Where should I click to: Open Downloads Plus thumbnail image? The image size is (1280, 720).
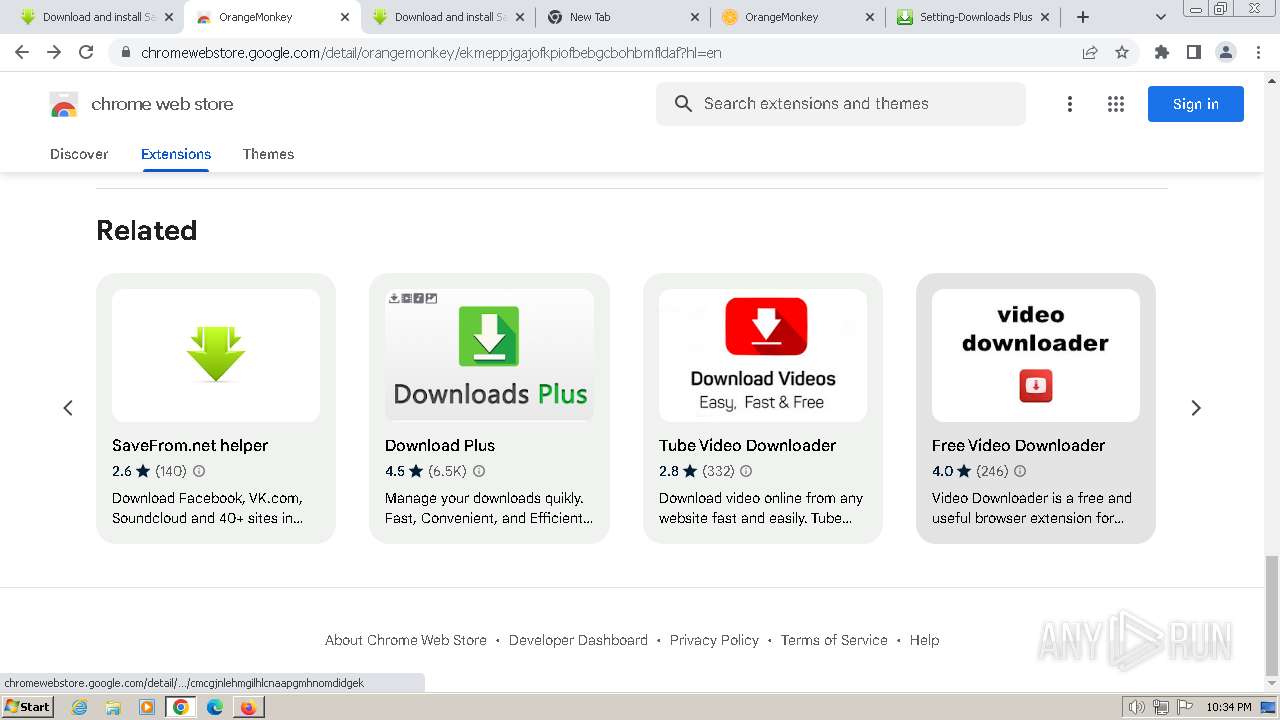click(489, 355)
